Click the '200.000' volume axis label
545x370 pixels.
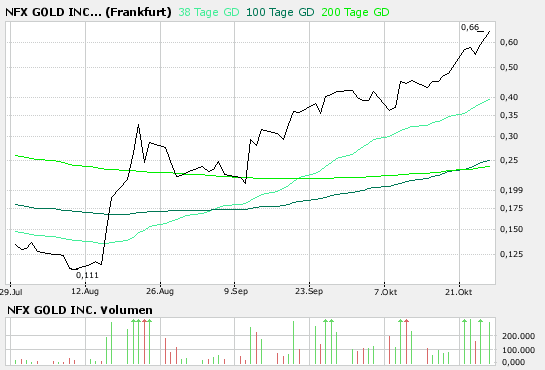coord(518,336)
